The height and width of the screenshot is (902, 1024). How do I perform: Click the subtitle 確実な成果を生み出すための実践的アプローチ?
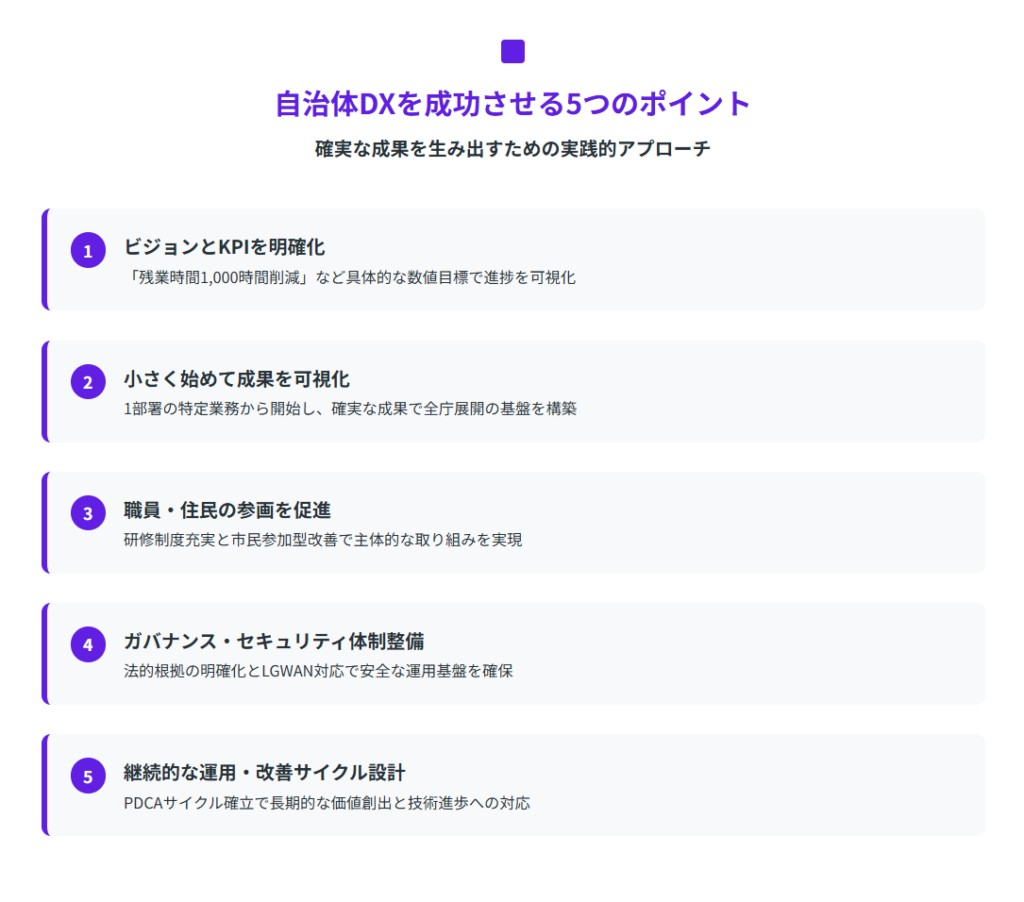[x=512, y=149]
